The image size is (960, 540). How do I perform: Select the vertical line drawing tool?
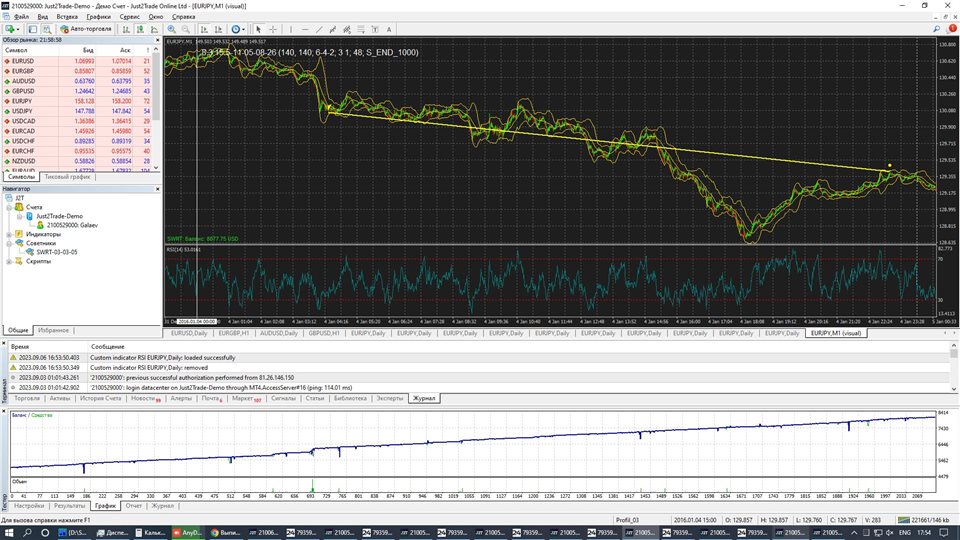(x=293, y=29)
